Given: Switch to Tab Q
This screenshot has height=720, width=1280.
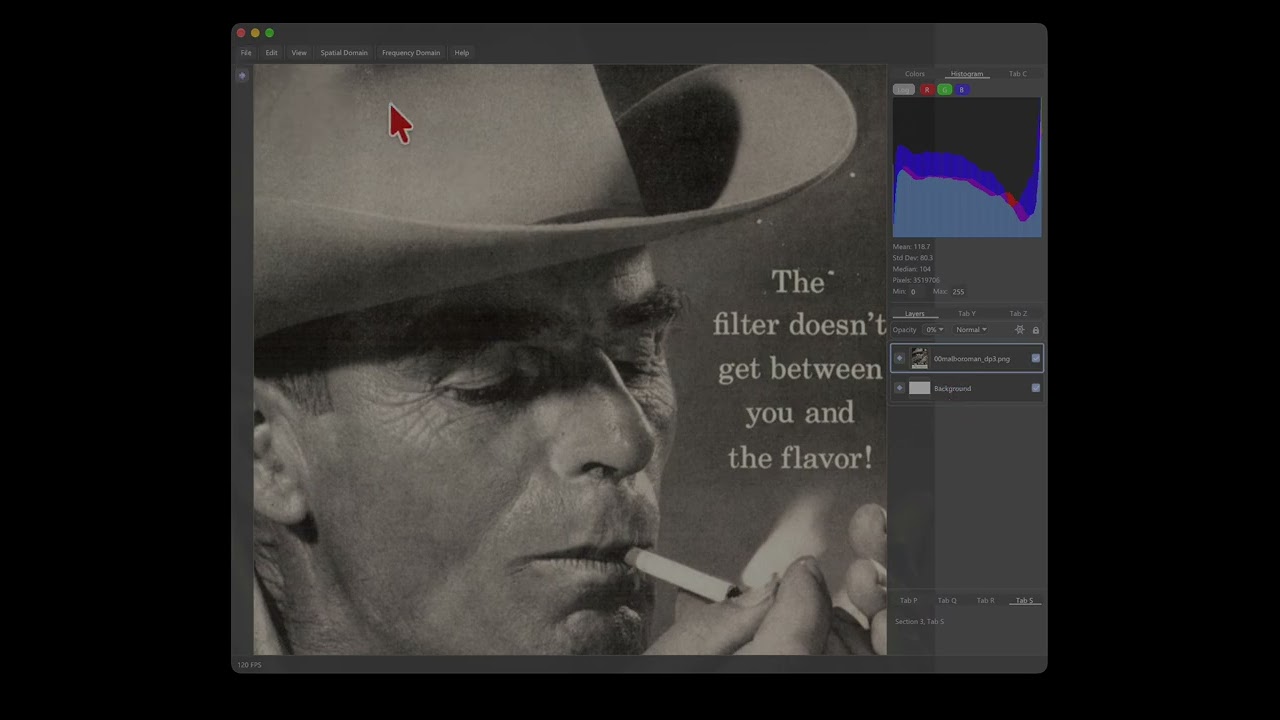Looking at the screenshot, I should tap(947, 601).
